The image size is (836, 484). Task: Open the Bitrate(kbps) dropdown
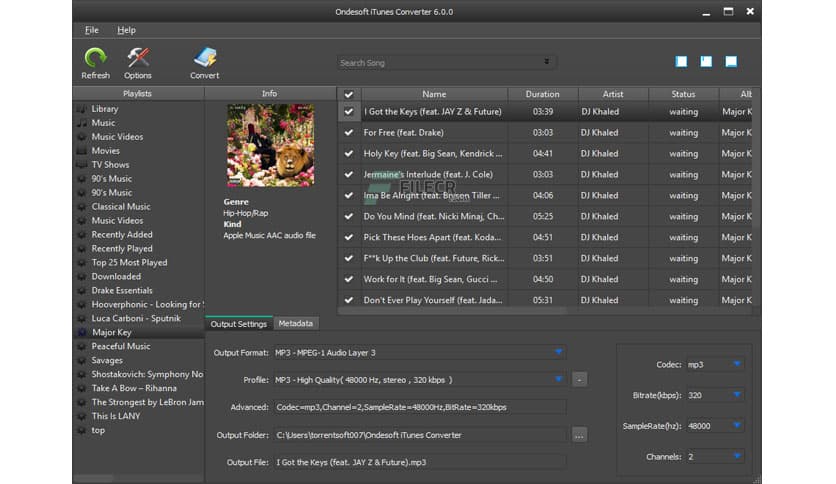(x=737, y=394)
